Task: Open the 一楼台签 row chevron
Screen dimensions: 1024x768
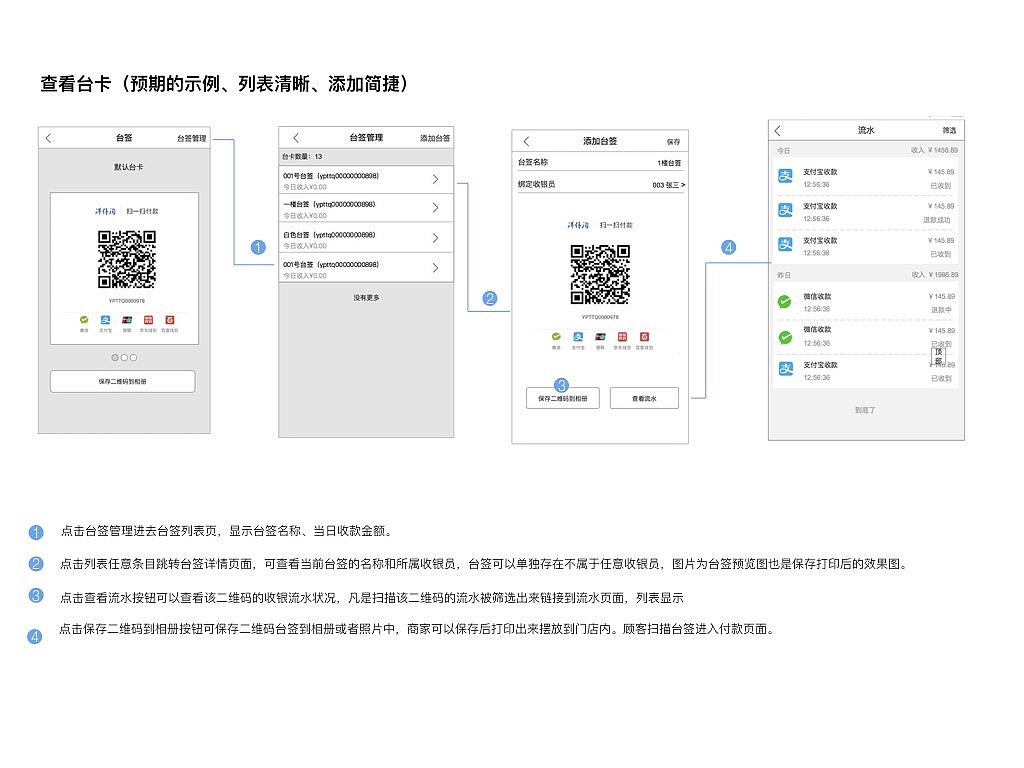Action: (436, 208)
